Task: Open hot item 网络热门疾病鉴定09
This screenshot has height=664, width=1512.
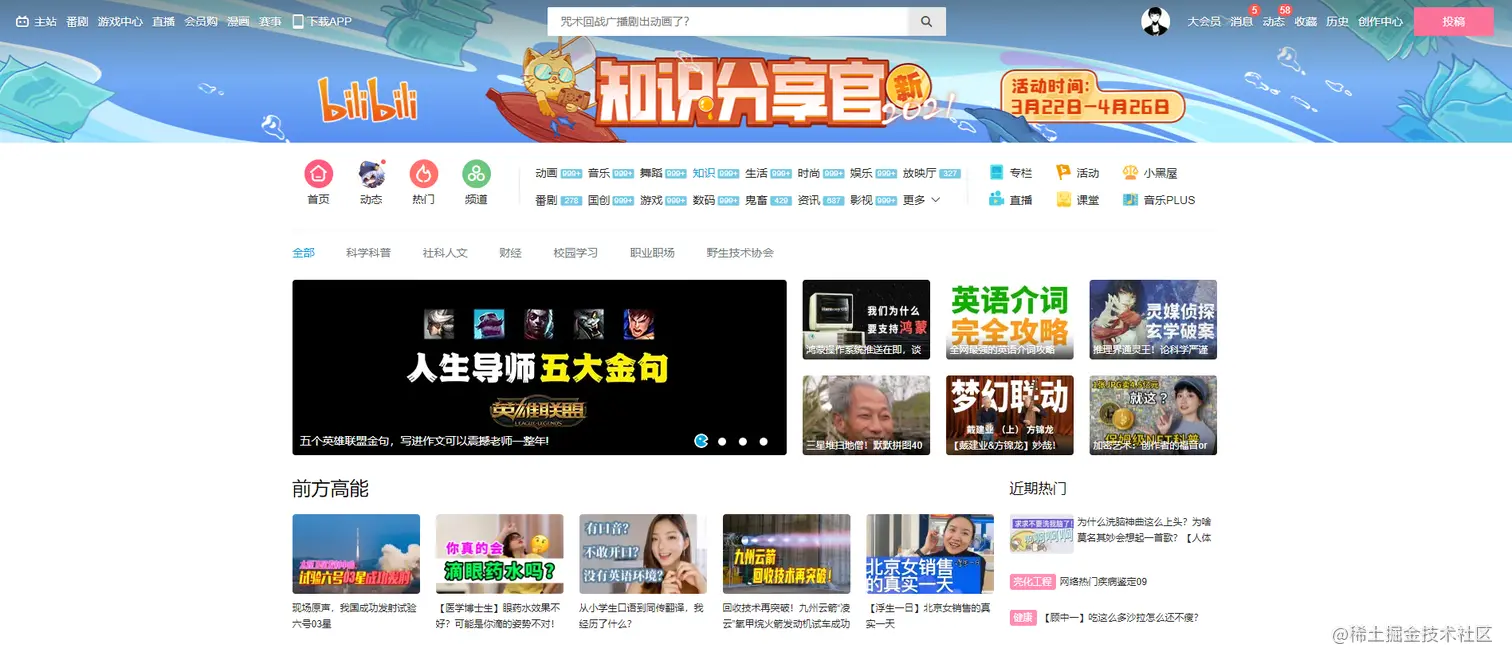Action: pos(1103,582)
